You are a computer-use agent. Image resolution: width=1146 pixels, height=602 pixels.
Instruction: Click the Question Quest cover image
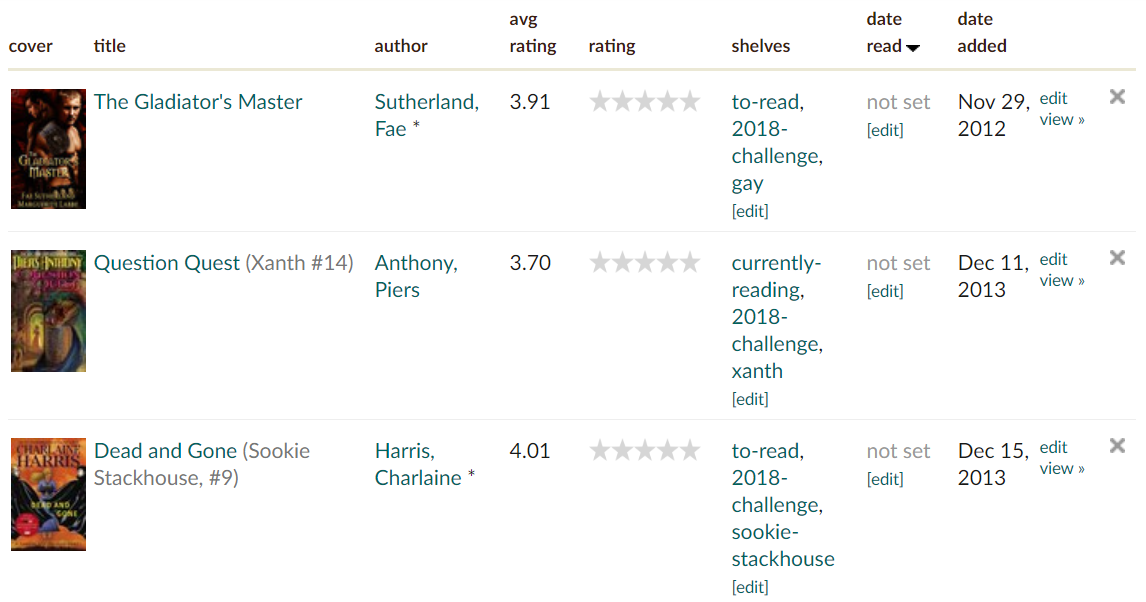point(48,311)
